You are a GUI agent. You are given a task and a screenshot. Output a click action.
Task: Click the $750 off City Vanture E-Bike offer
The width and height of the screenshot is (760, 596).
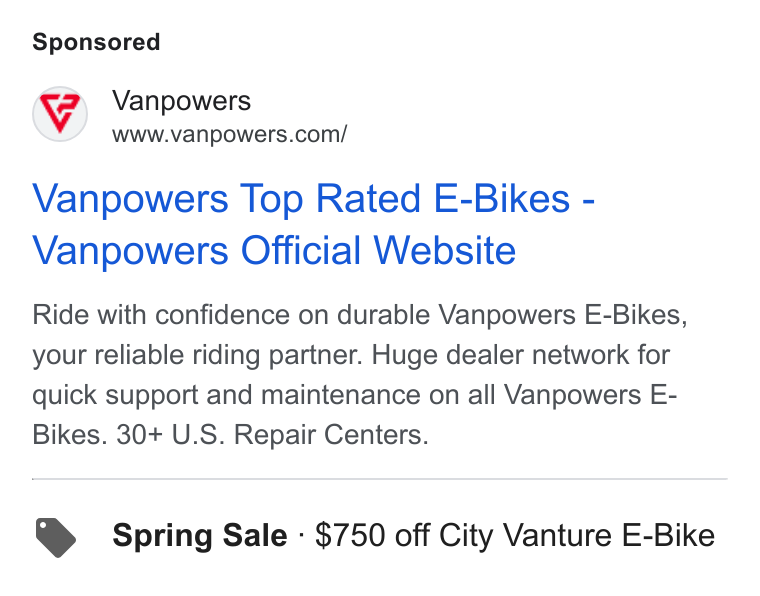pos(515,535)
